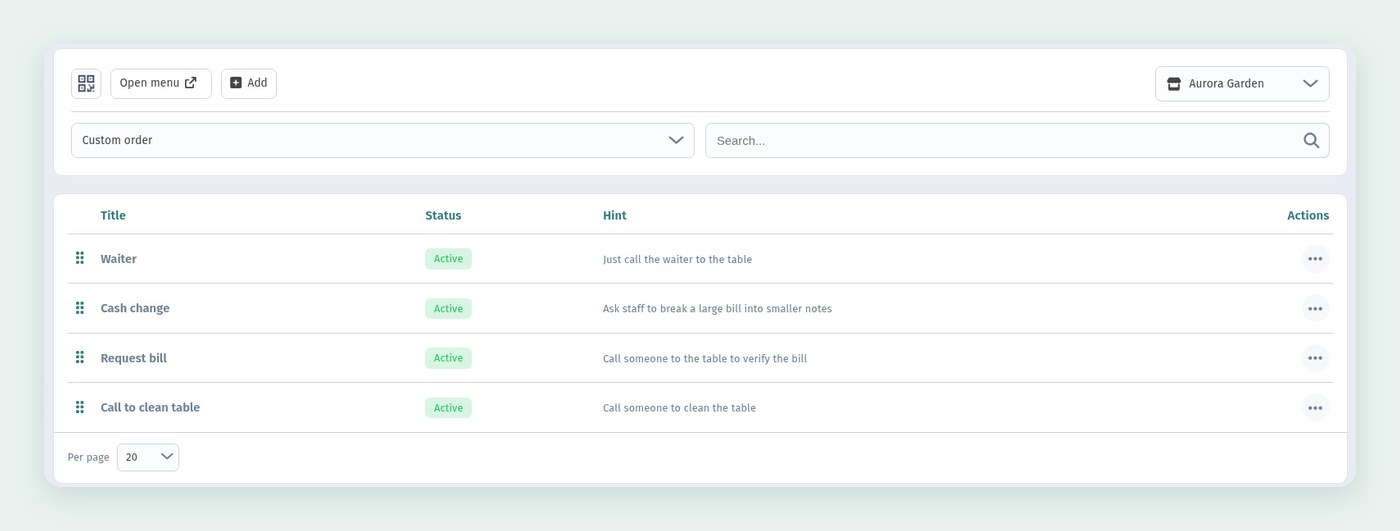Click the Status column header
1400x531 pixels.
click(443, 215)
